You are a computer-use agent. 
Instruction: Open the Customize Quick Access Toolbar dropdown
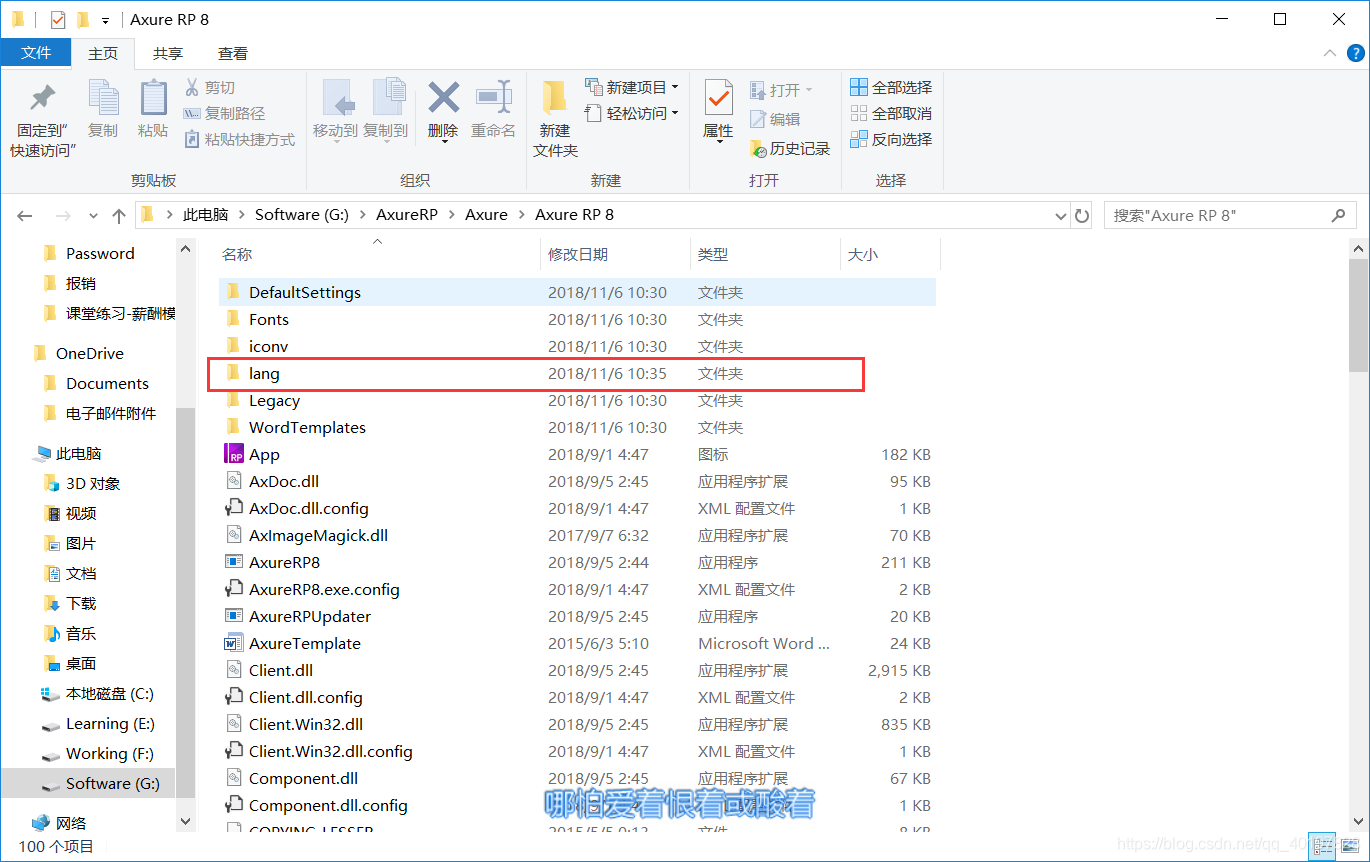[105, 20]
